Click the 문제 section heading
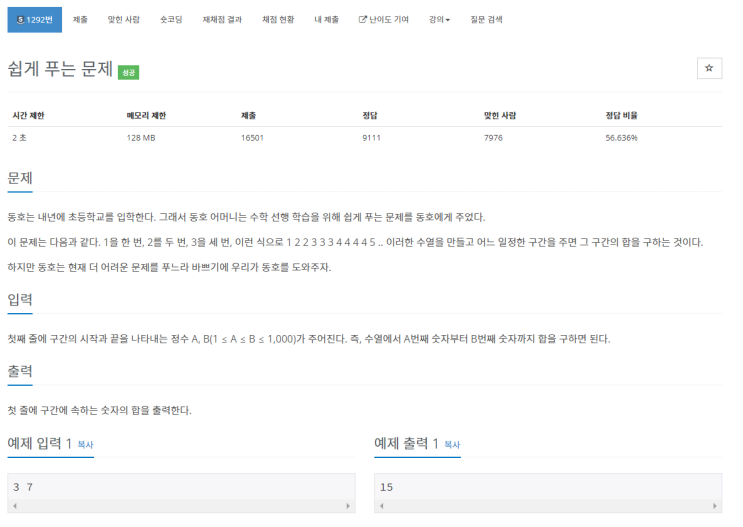This screenshot has height=527, width=743. click(20, 179)
